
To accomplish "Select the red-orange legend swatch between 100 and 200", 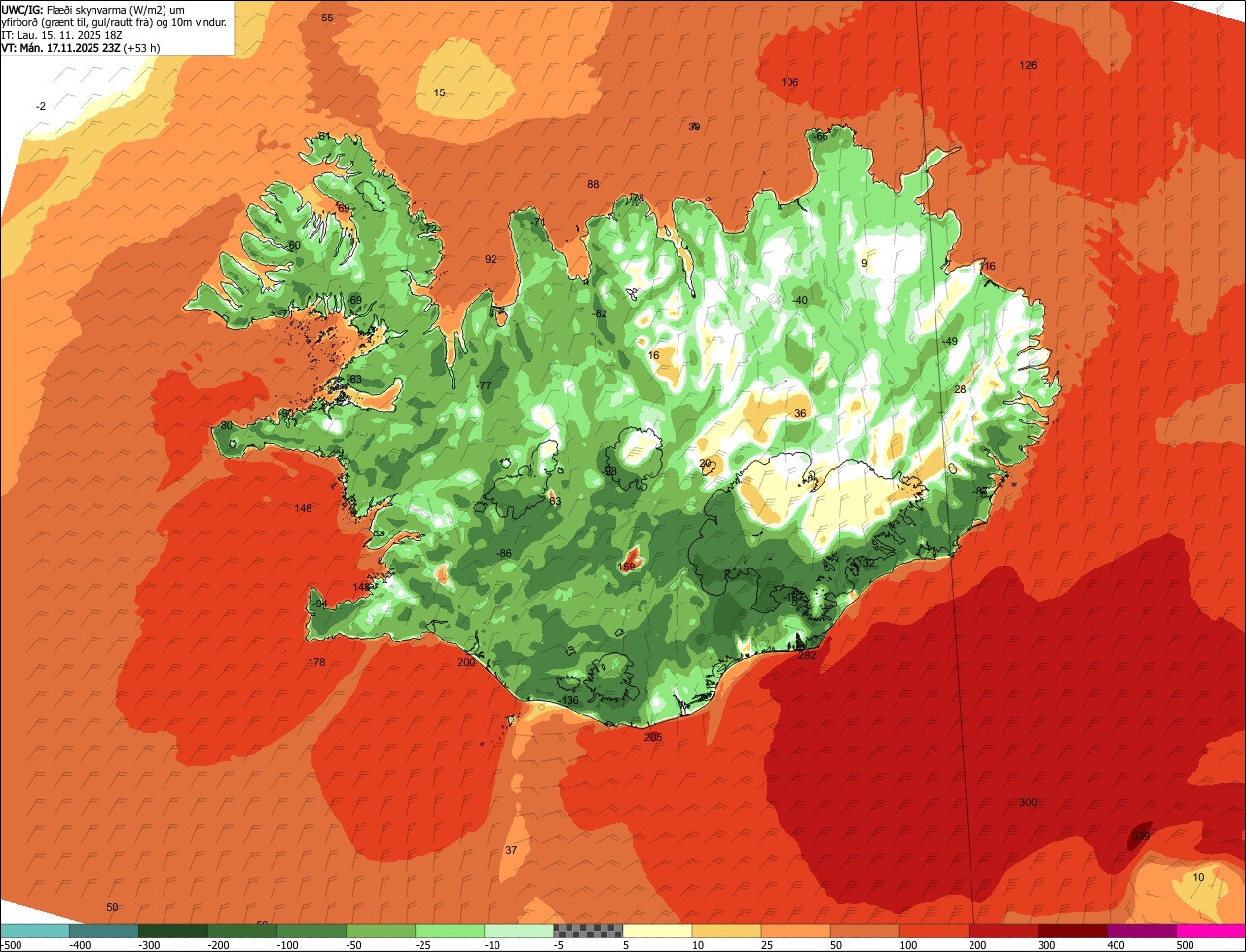I will point(934,931).
